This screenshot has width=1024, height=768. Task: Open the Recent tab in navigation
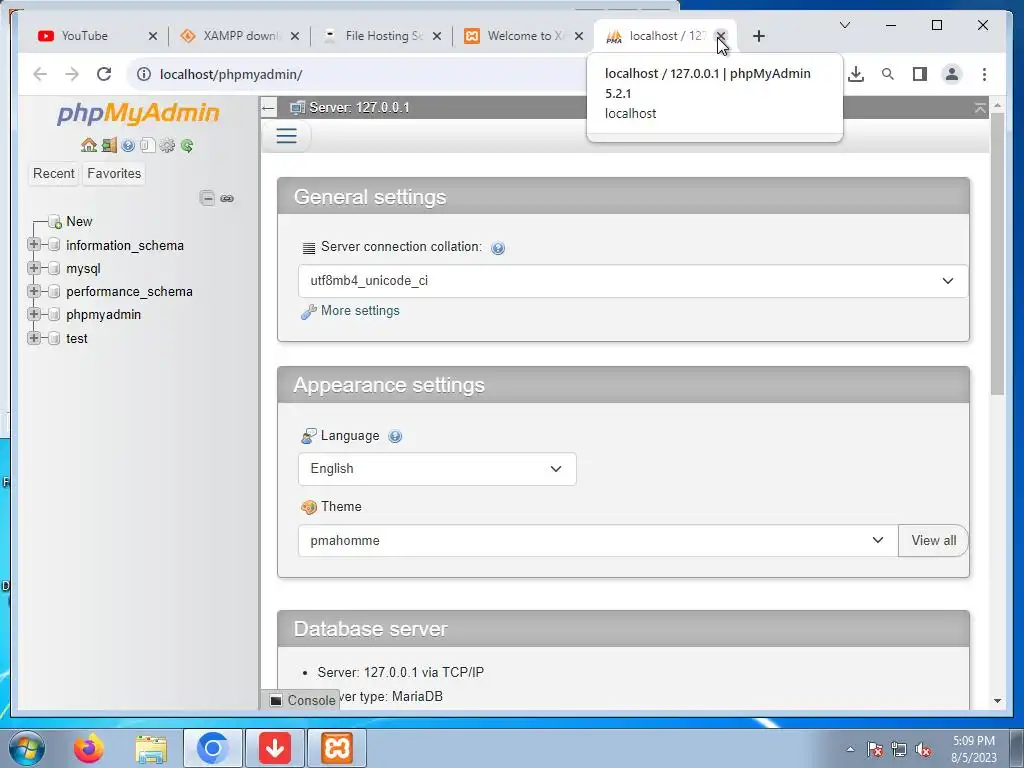coord(54,174)
